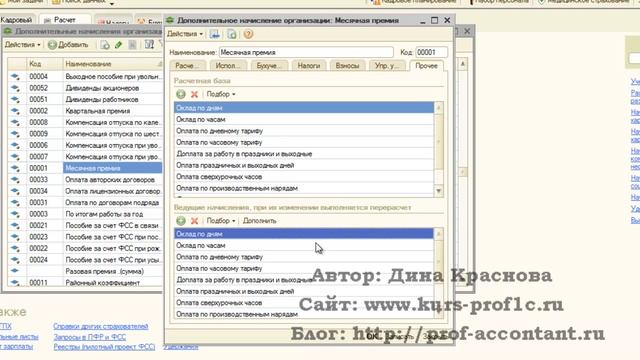Sort the list by the Наименование column header
Viewport: 640px width, 360px height.
point(112,64)
